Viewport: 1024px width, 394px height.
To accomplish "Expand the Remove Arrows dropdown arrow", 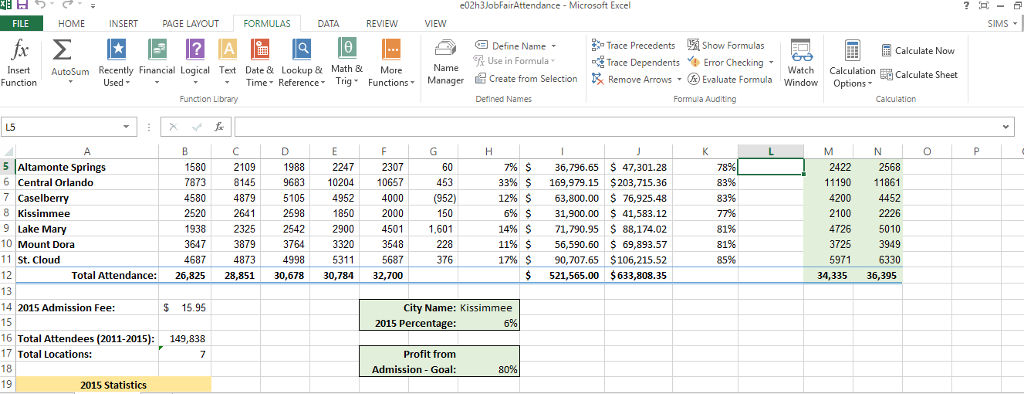I will coord(679,79).
